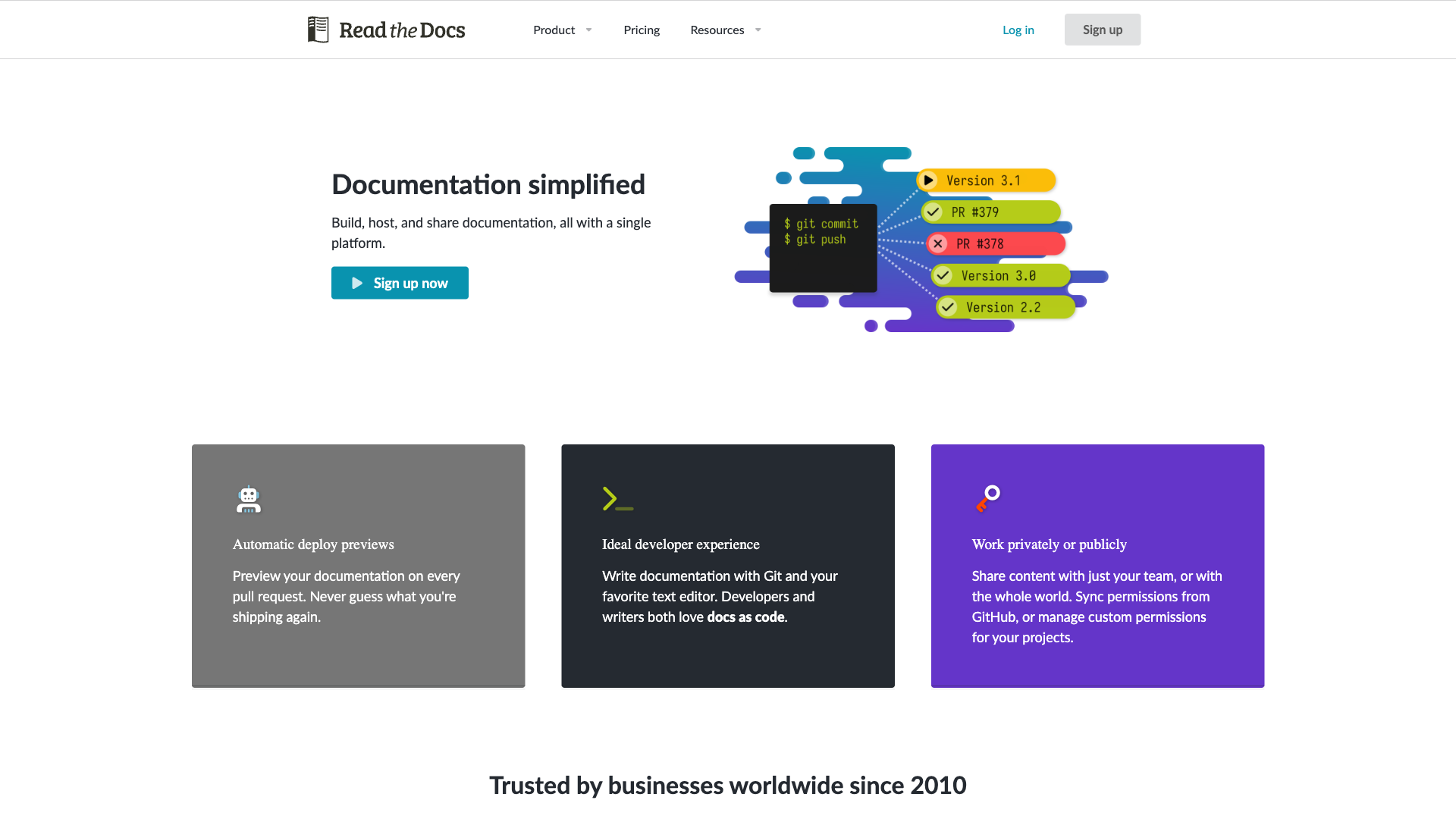The image size is (1456, 819).
Task: Click the checkmark icon beside Version 3.0
Action: click(x=943, y=275)
